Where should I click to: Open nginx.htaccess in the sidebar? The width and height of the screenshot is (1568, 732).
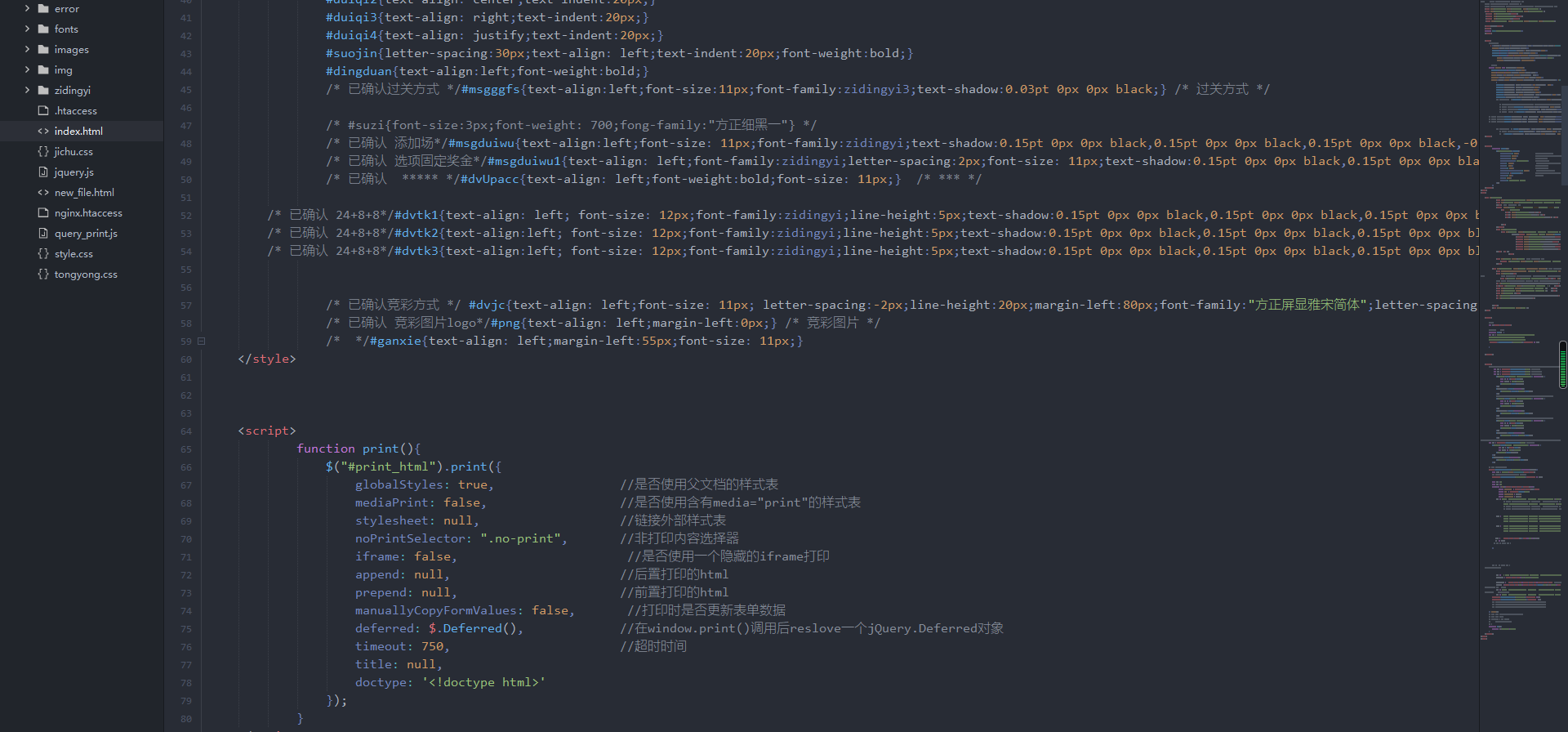[88, 212]
